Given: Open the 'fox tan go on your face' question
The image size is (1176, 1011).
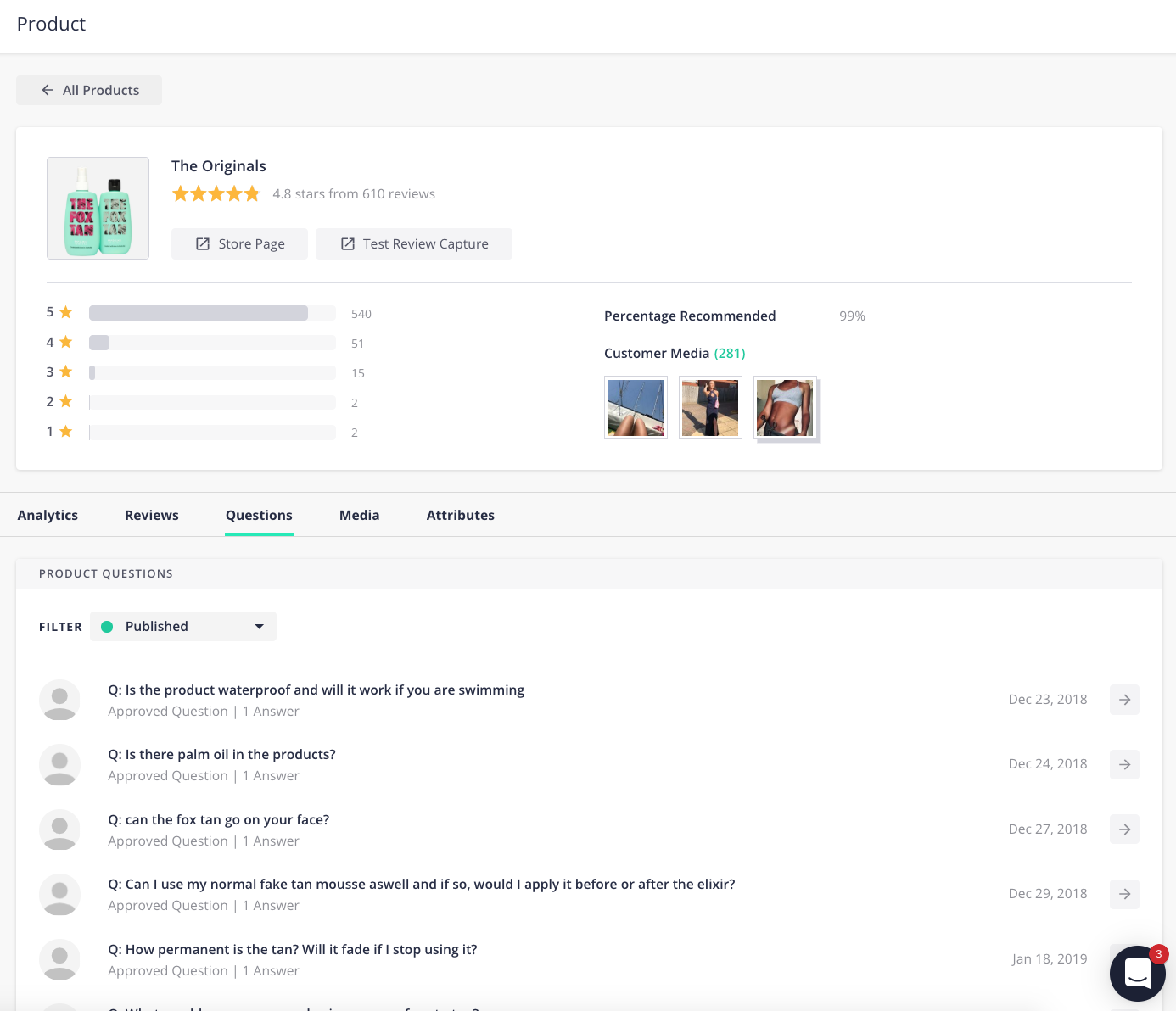Looking at the screenshot, I should [218, 819].
